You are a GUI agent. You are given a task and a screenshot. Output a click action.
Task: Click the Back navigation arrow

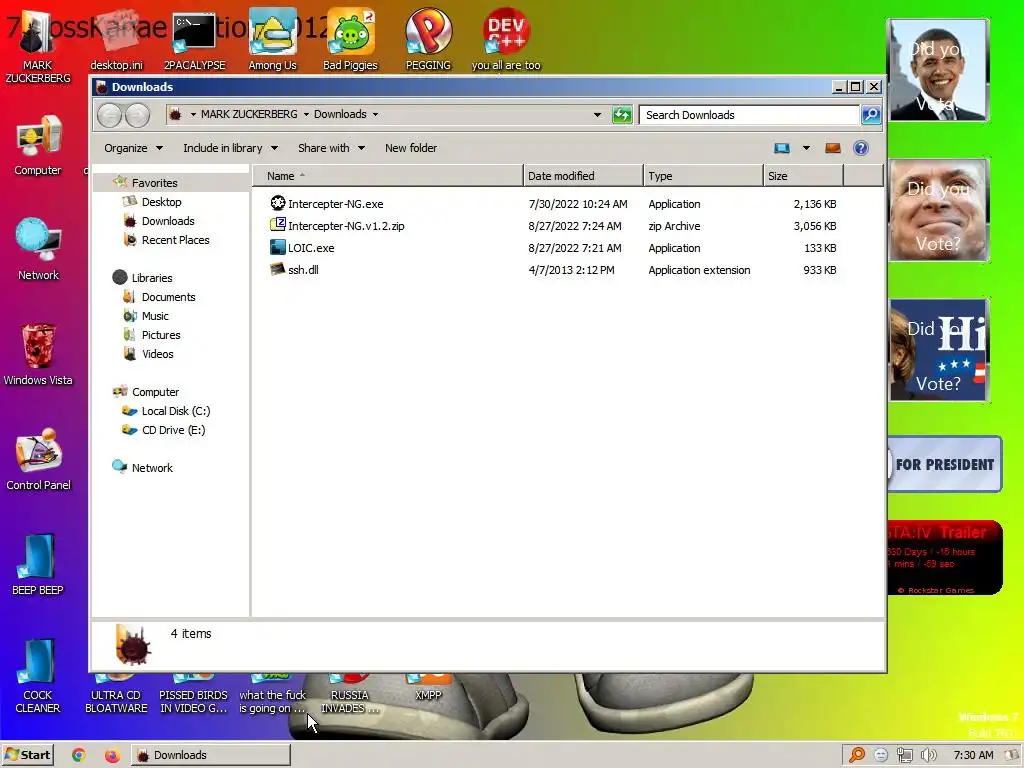pyautogui.click(x=110, y=116)
